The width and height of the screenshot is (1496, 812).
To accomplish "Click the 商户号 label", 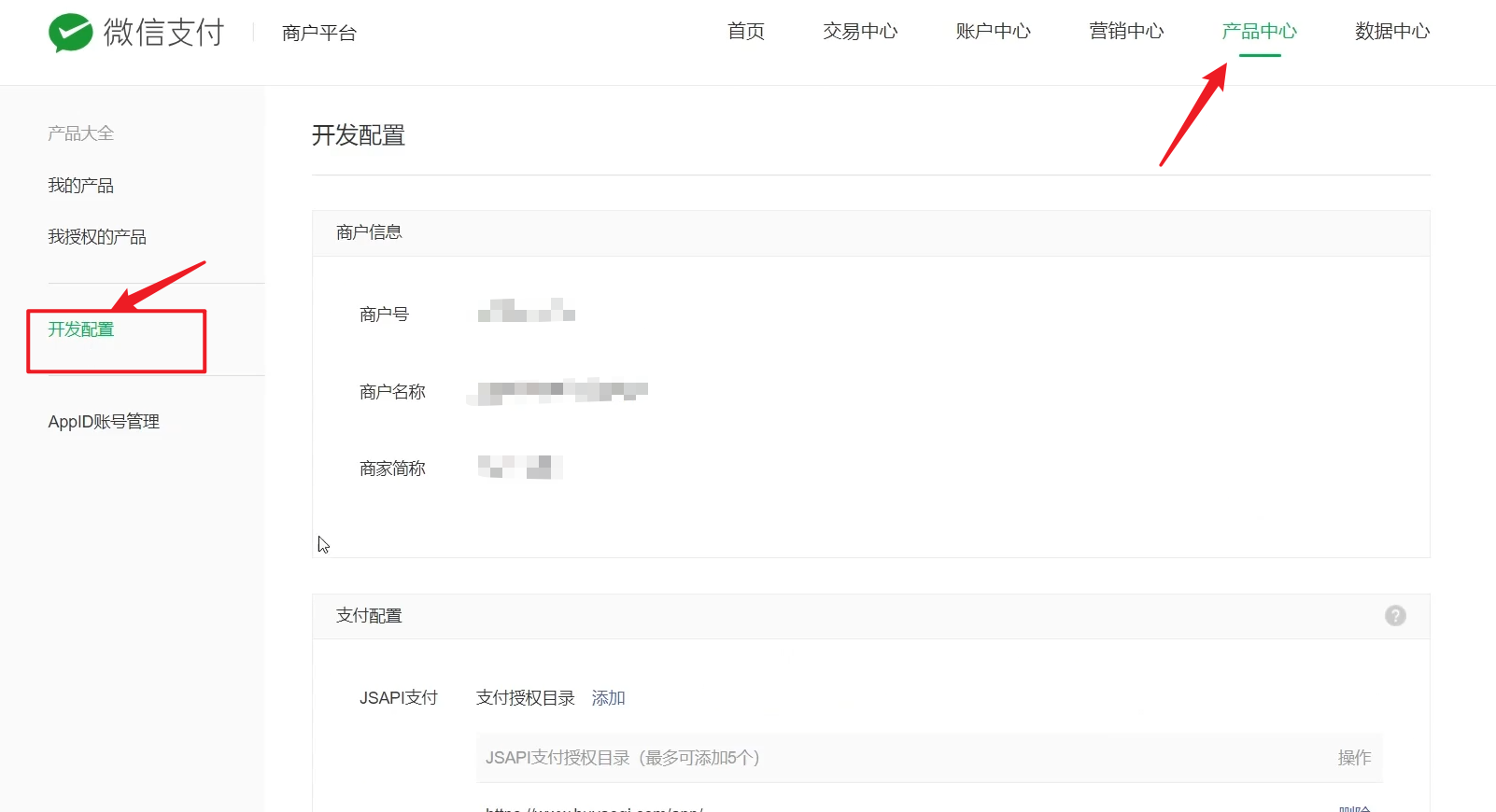I will pos(384,315).
